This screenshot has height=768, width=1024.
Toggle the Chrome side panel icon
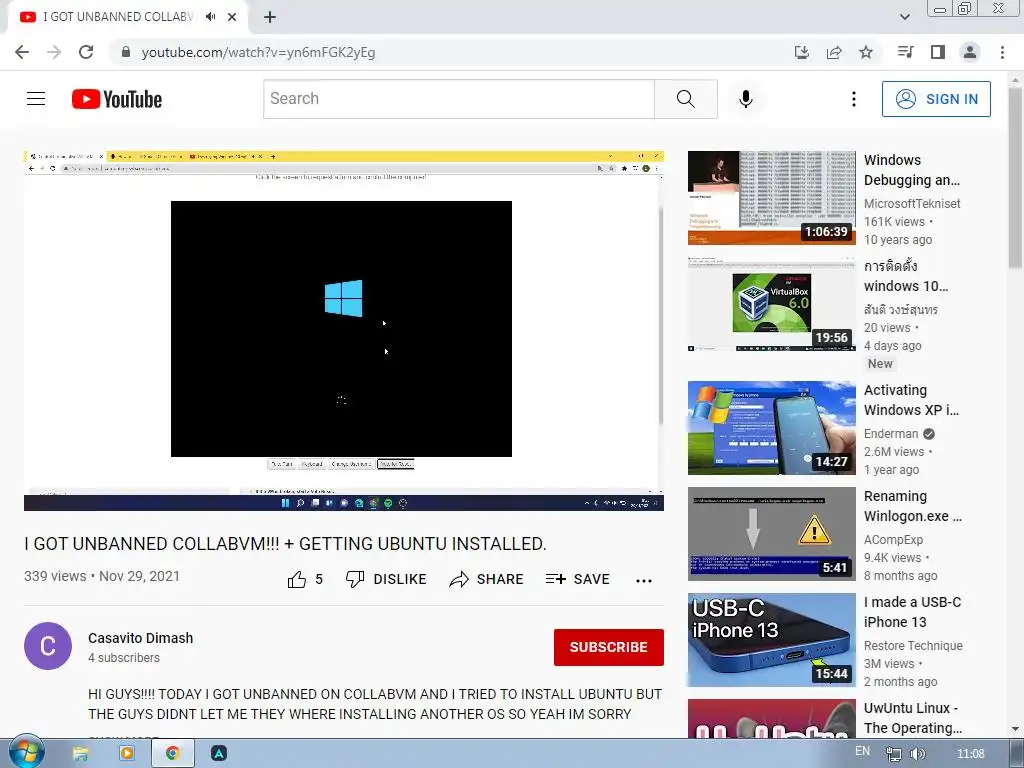click(x=938, y=52)
